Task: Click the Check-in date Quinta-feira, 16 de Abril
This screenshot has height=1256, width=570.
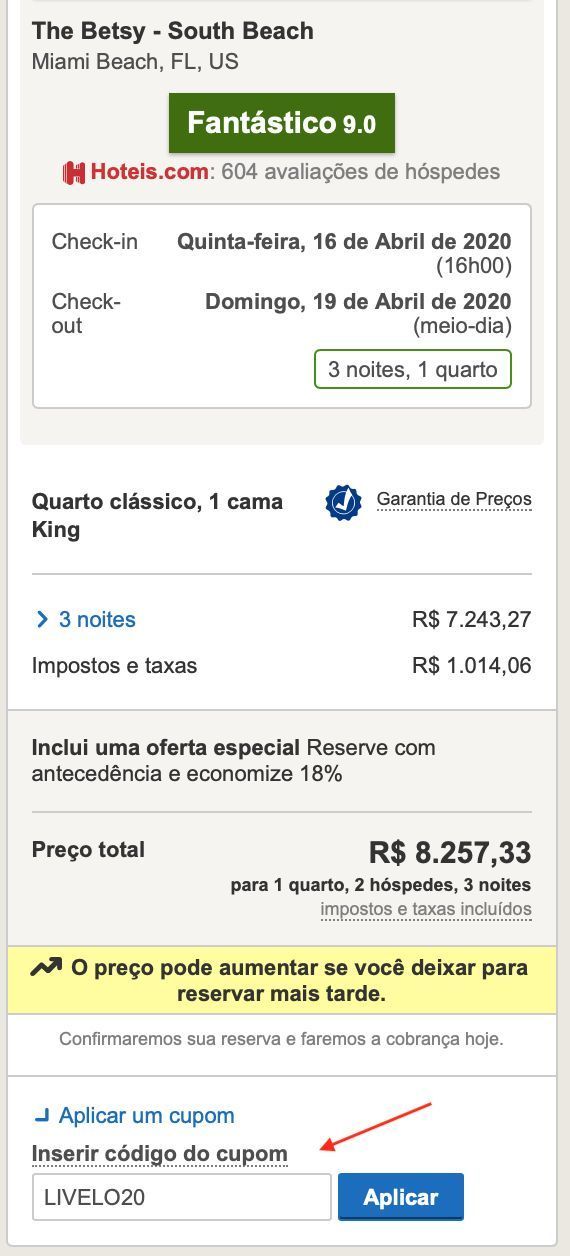Action: click(344, 242)
